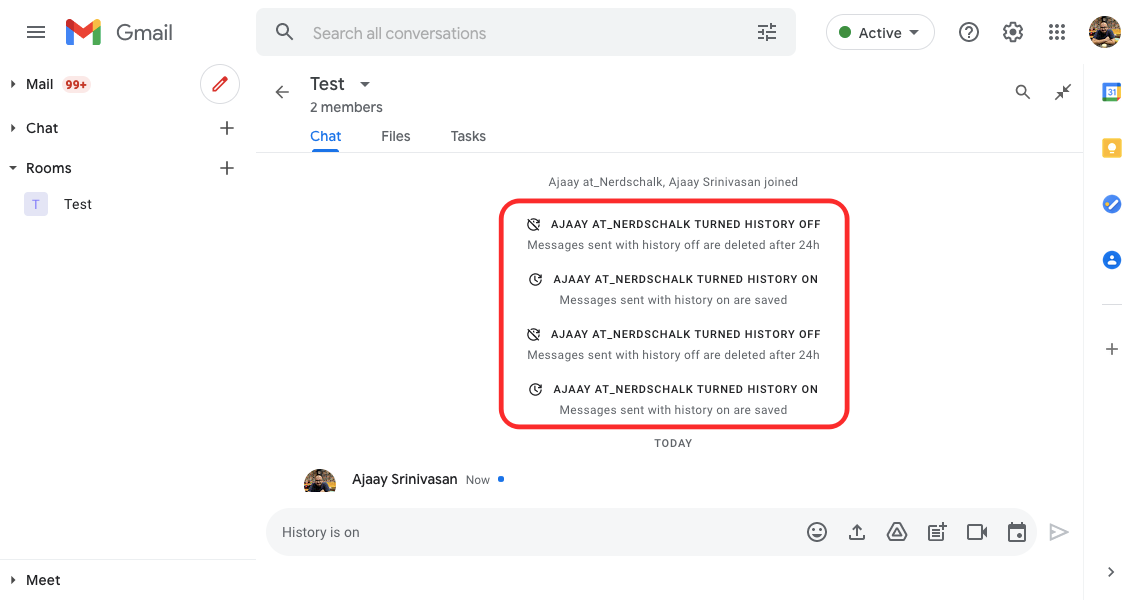Expand the Test room name menu

[x=365, y=84]
